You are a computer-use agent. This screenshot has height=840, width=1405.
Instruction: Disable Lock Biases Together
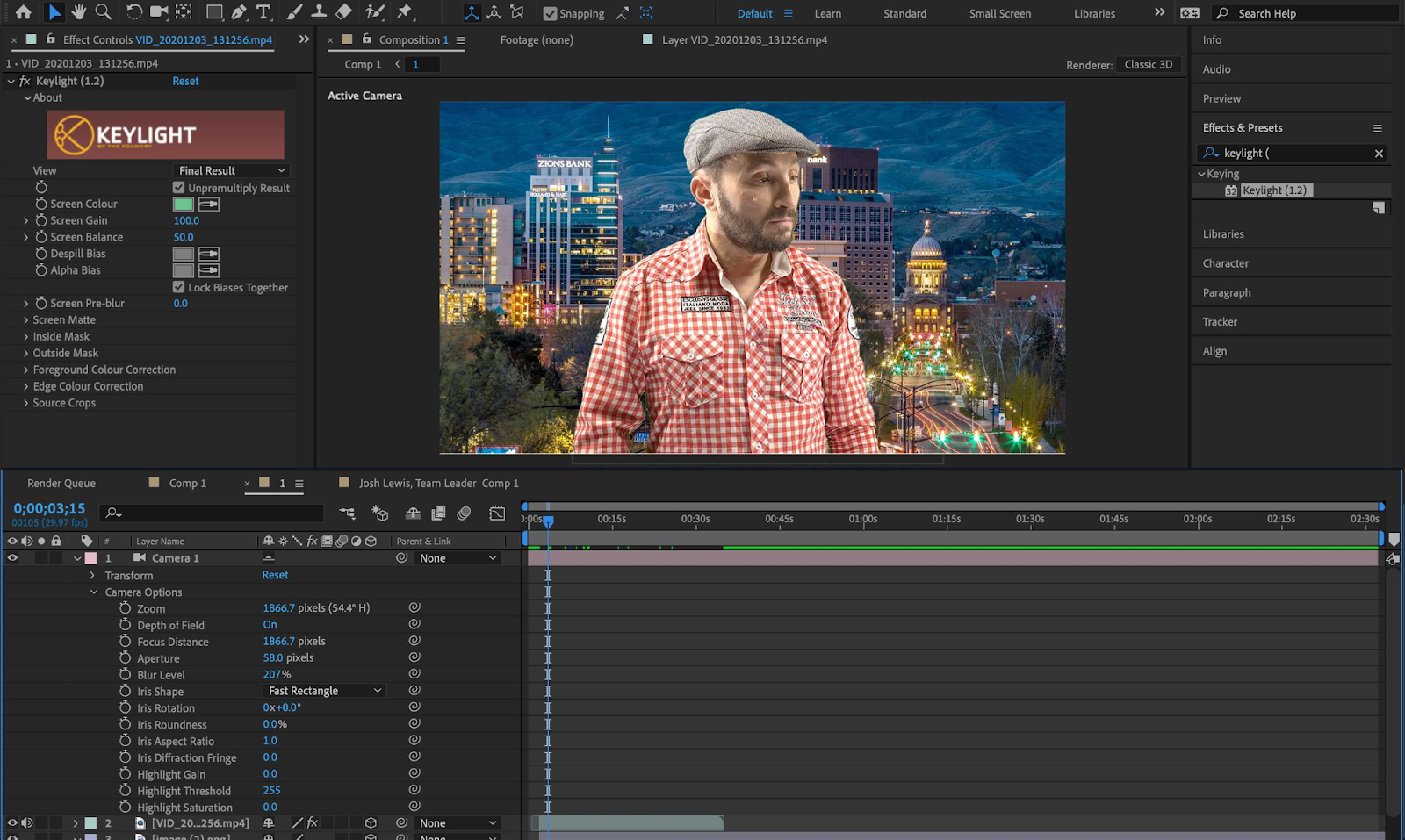178,287
